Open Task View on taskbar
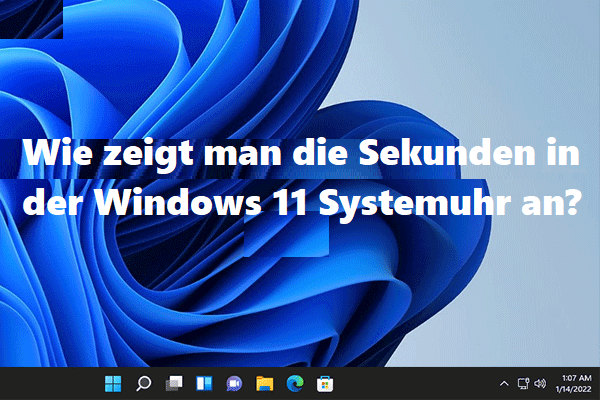The height and width of the screenshot is (400, 600). (174, 384)
